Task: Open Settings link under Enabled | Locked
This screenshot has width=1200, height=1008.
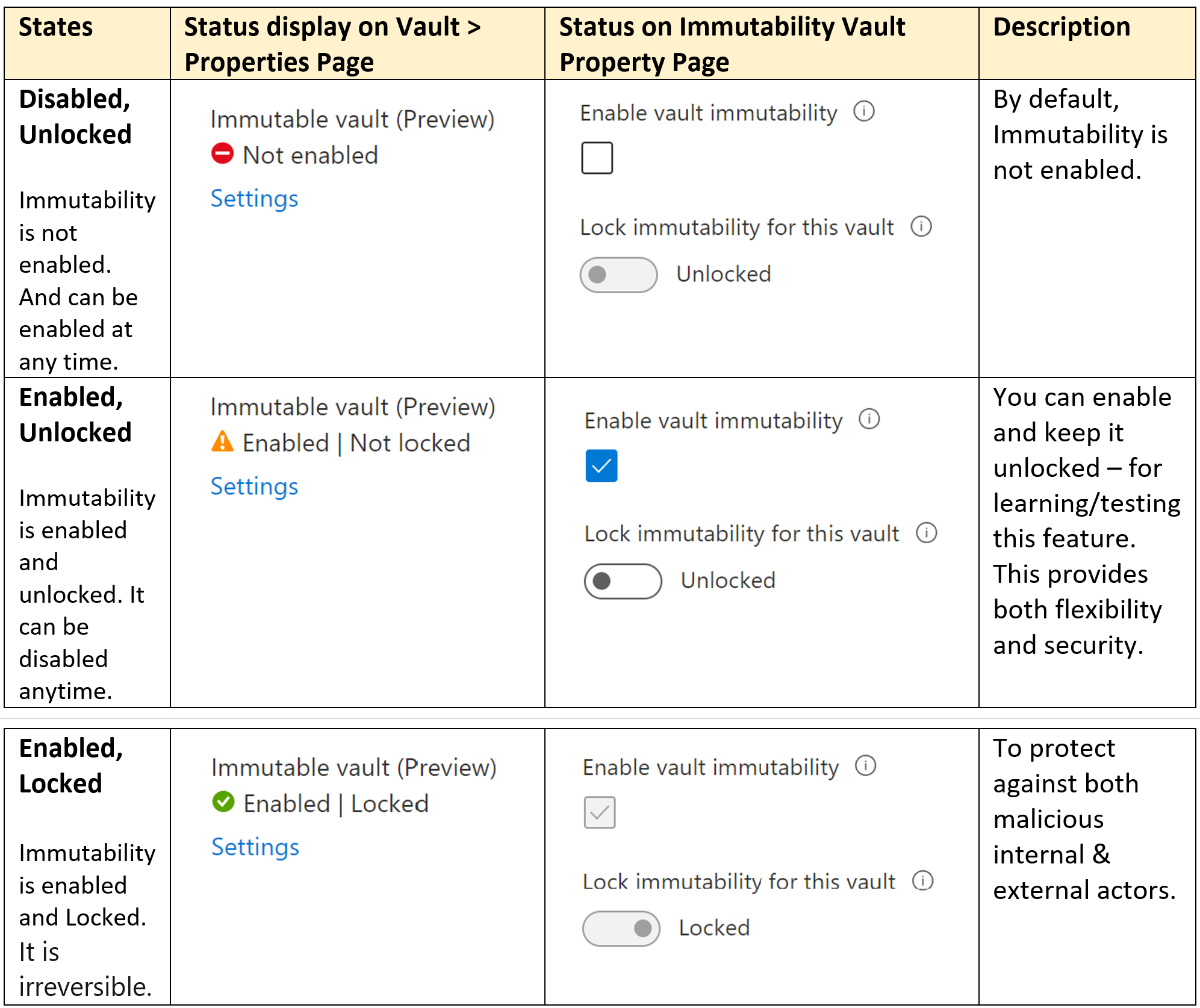Action: pyautogui.click(x=255, y=847)
